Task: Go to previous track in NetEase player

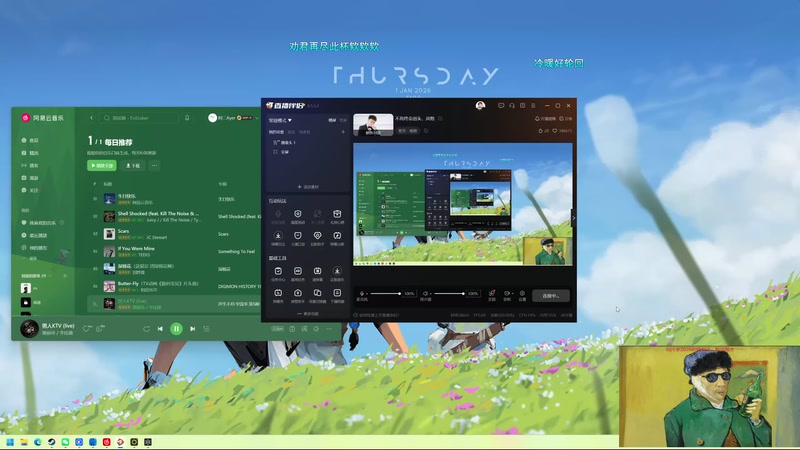Action: 160,329
